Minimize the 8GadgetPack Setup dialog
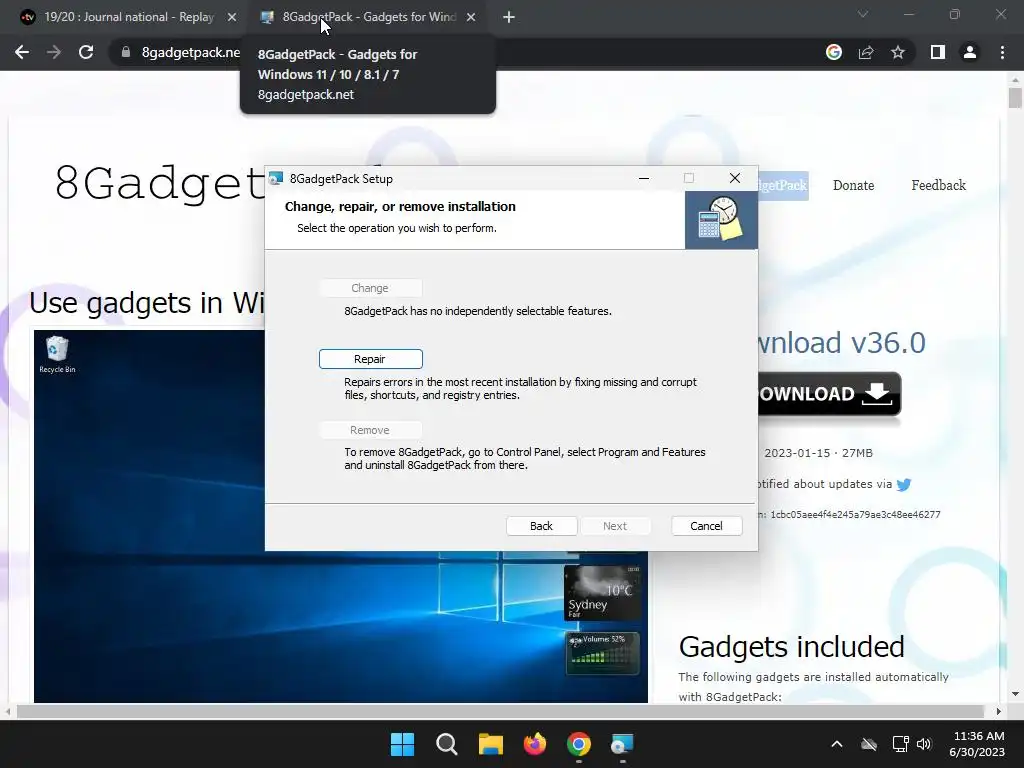This screenshot has width=1024, height=768. click(644, 178)
